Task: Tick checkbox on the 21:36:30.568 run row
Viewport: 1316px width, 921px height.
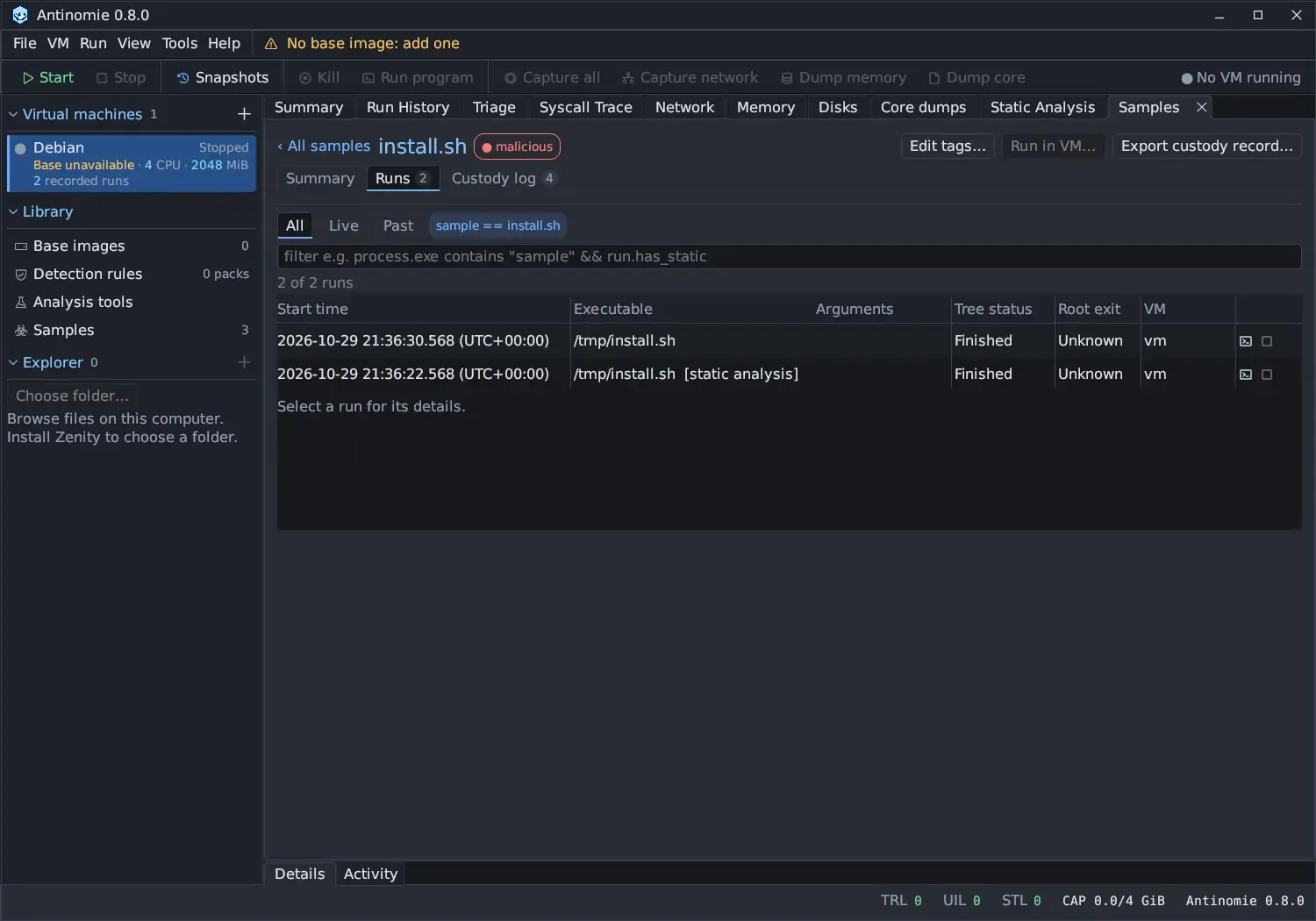Action: point(1267,341)
